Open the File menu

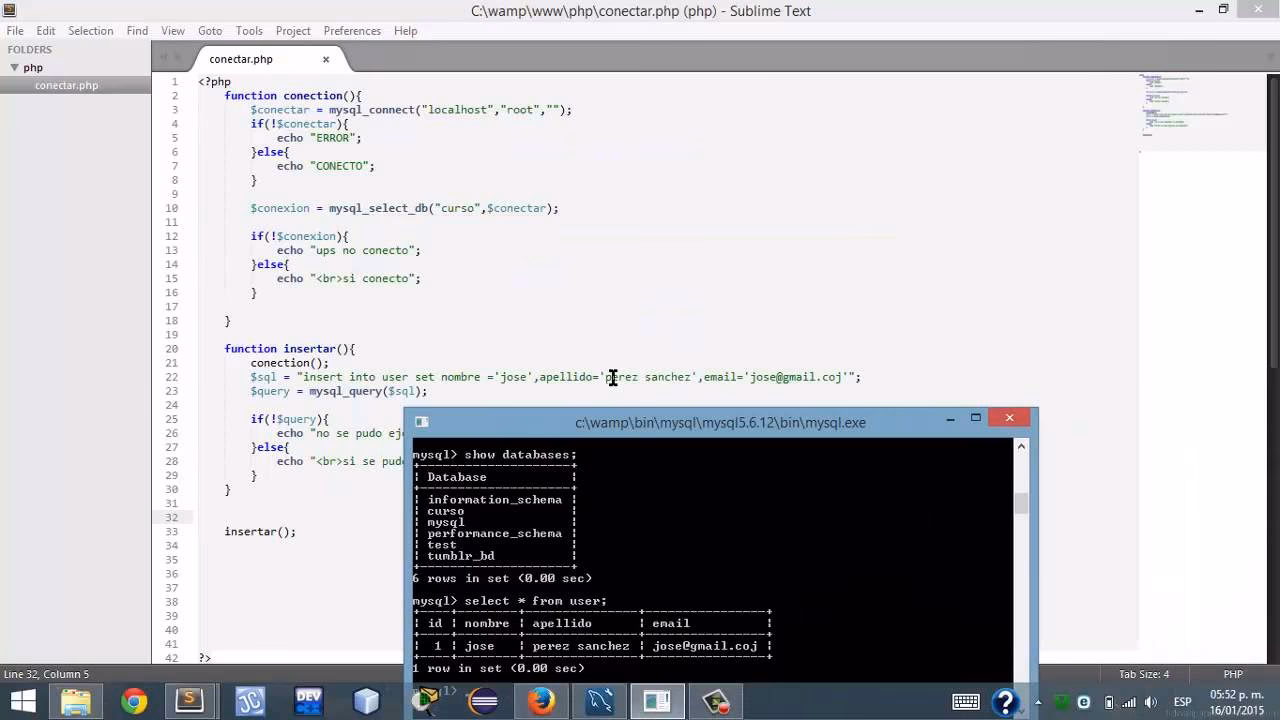[15, 31]
